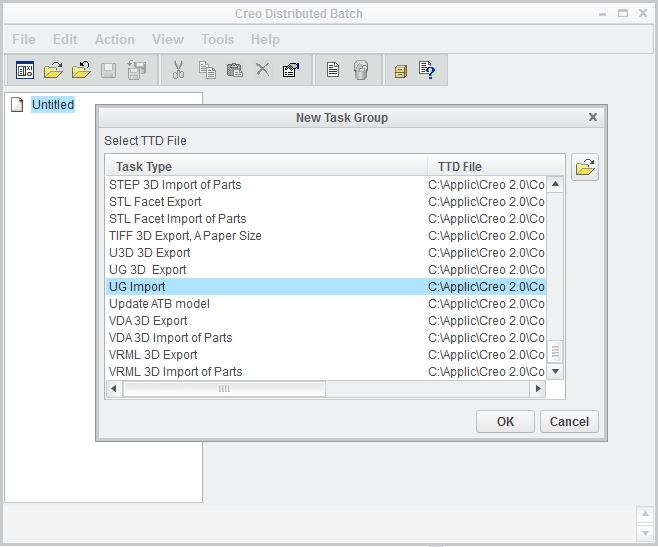Click the down arrow of the task list scrollbar
Screen dimensions: 658x547
click(555, 371)
